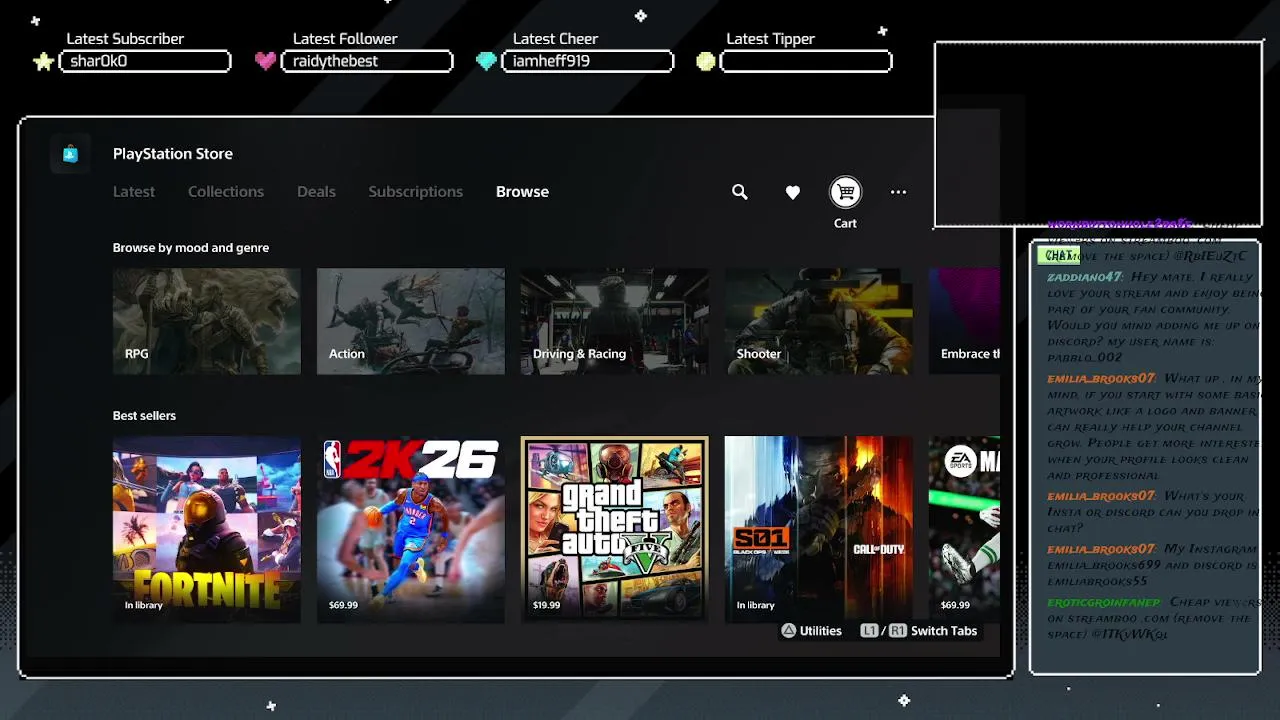Select the EA Sports game cover
Image resolution: width=1280 pixels, height=720 pixels.
click(964, 529)
